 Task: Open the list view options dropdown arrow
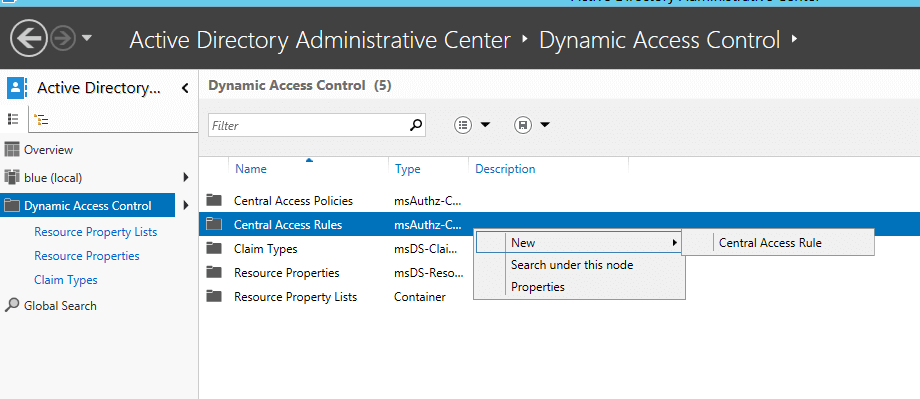point(485,125)
